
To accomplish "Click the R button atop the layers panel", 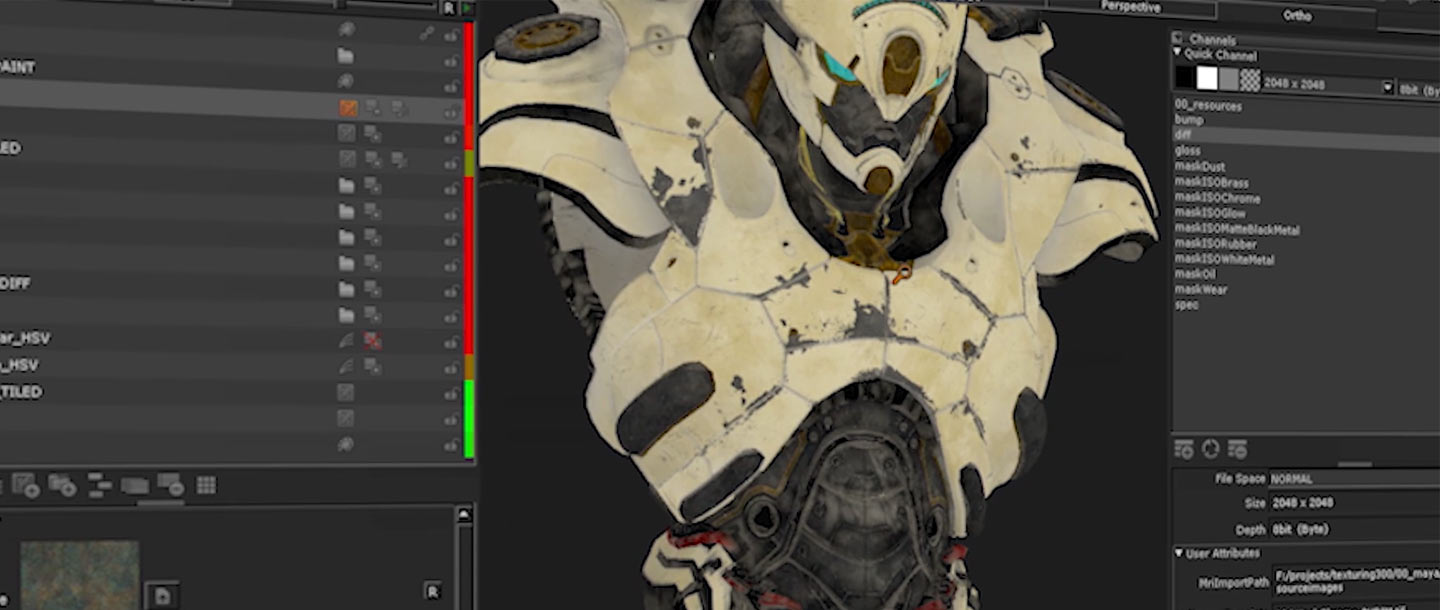I will (x=449, y=8).
